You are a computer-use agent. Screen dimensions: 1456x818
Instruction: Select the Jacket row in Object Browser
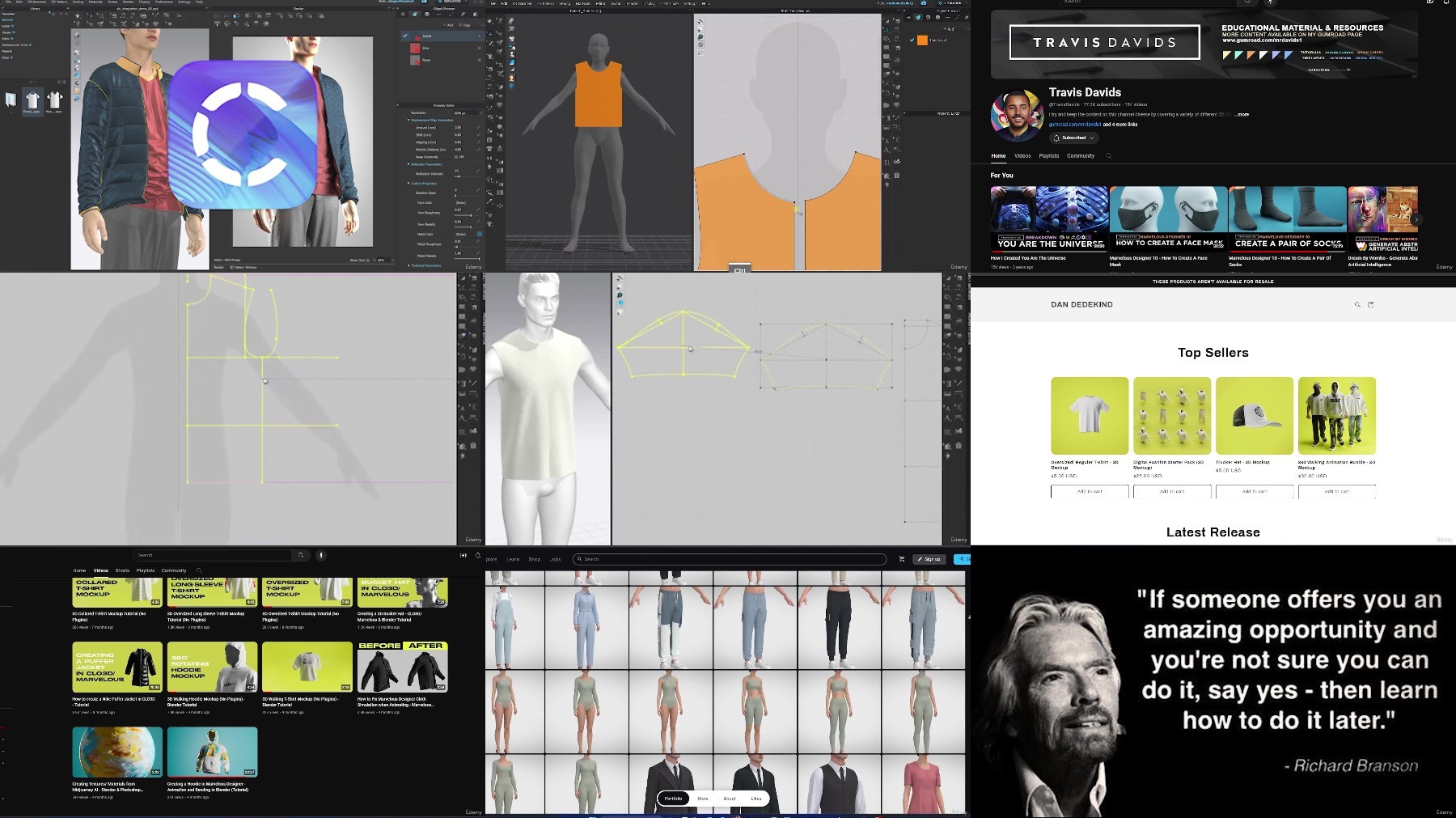tap(442, 36)
